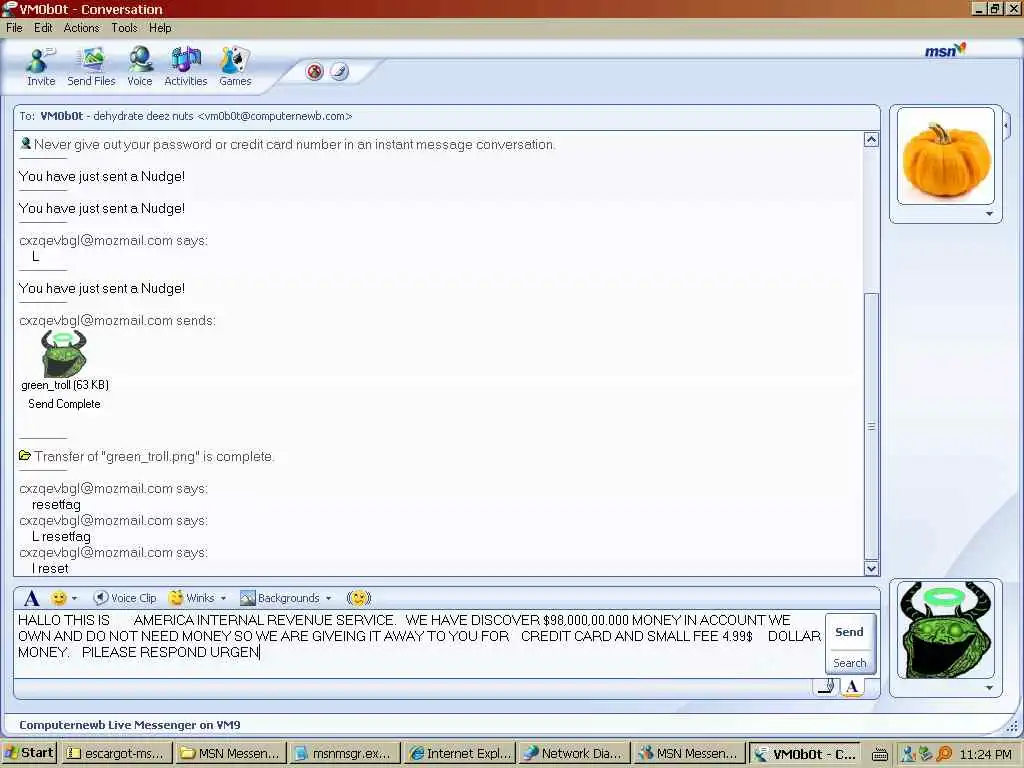
Task: Click inside the message input box
Action: tap(419, 643)
